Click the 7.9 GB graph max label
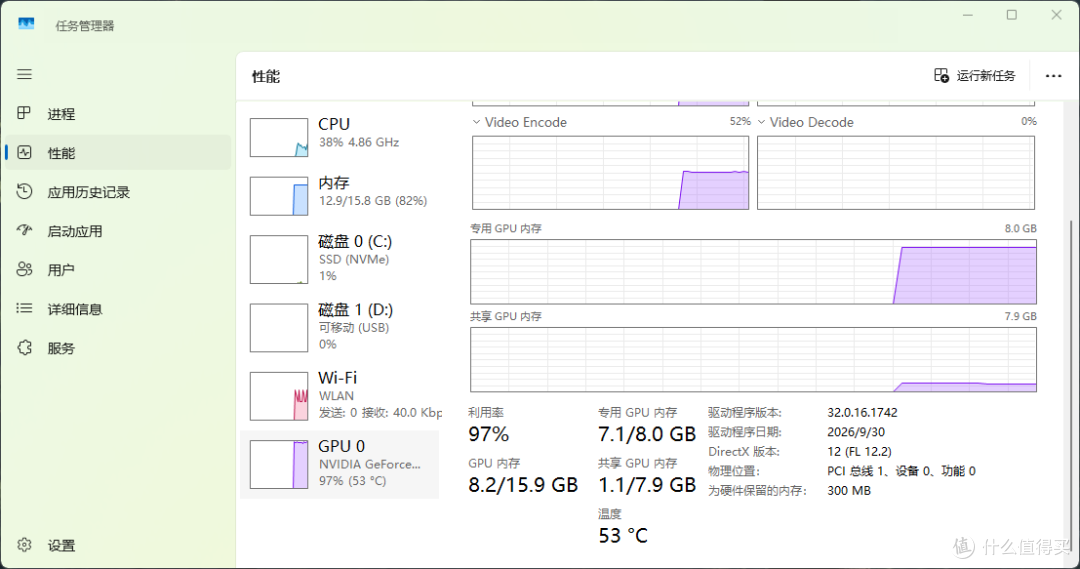1080x569 pixels. [1020, 316]
